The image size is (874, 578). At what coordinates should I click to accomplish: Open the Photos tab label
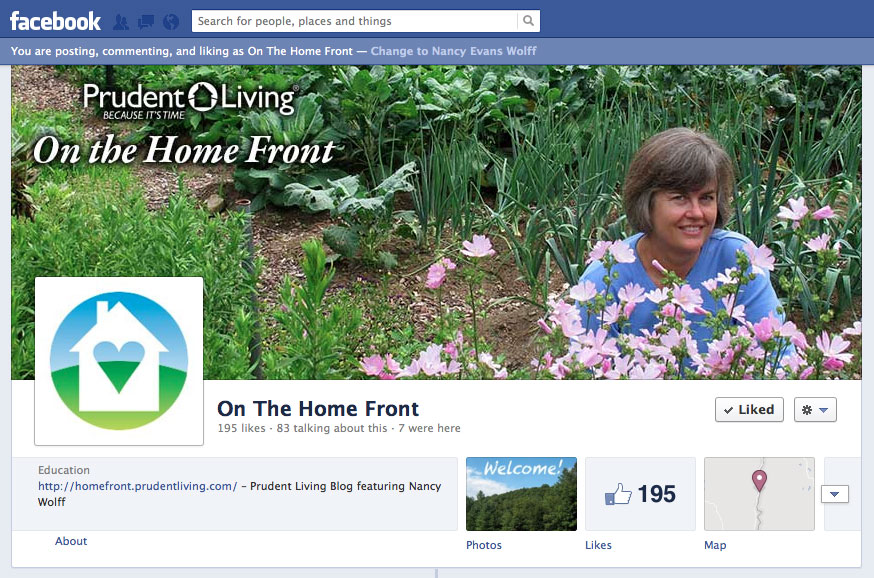pyautogui.click(x=484, y=545)
